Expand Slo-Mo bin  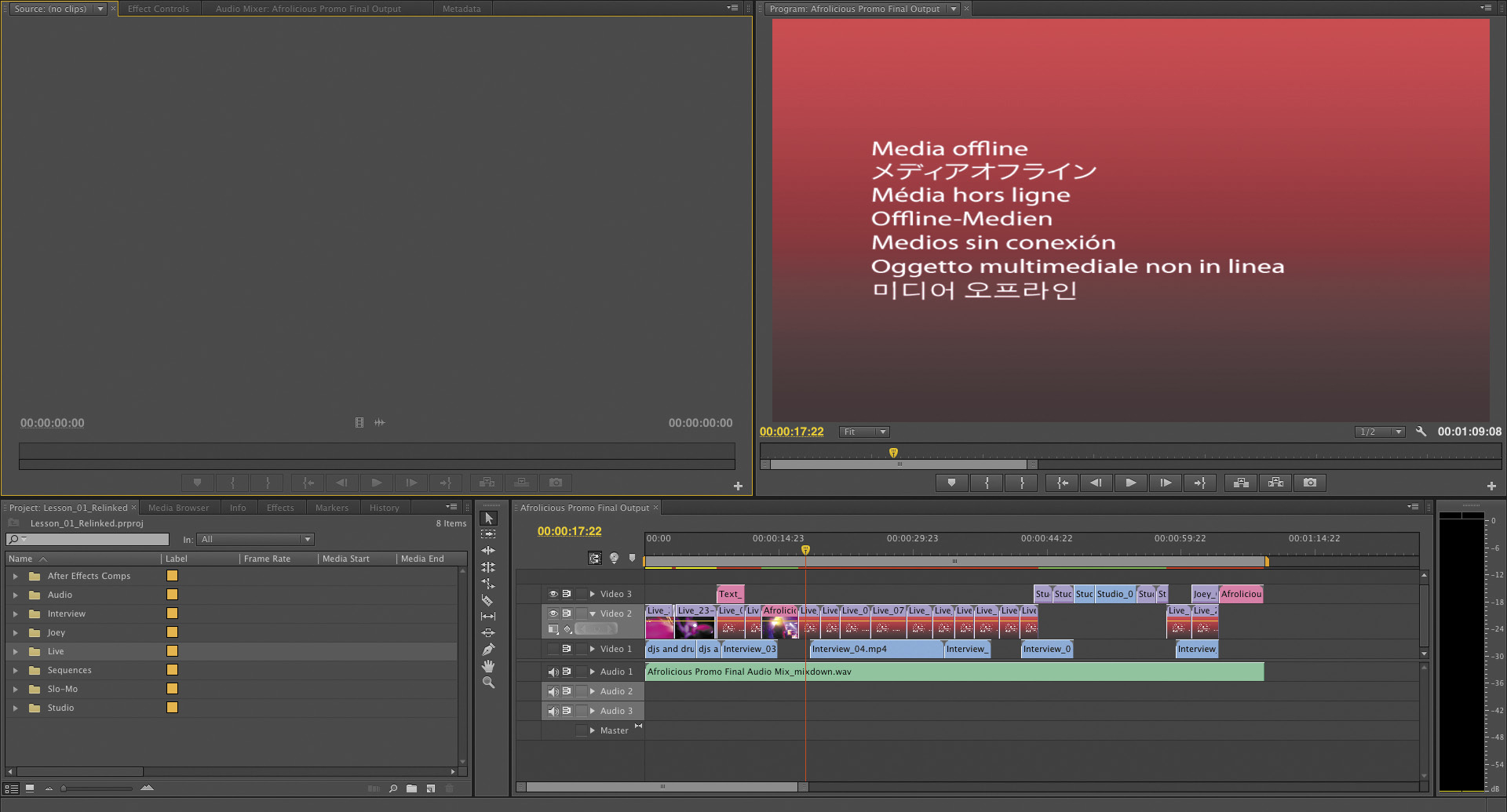[15, 689]
